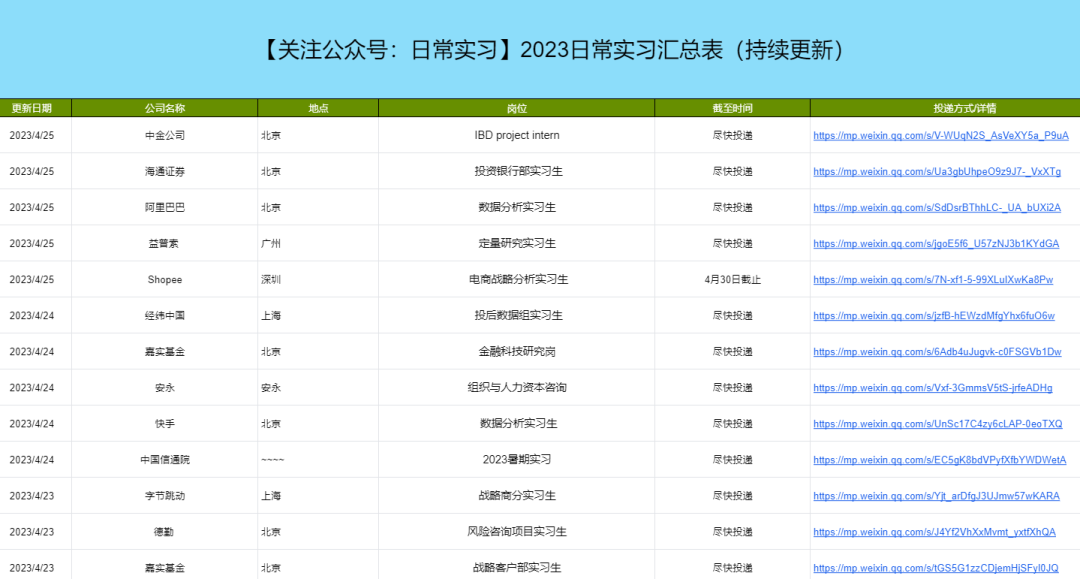
Task: Open the 字节跳动 weixin application link
Action: click(936, 496)
